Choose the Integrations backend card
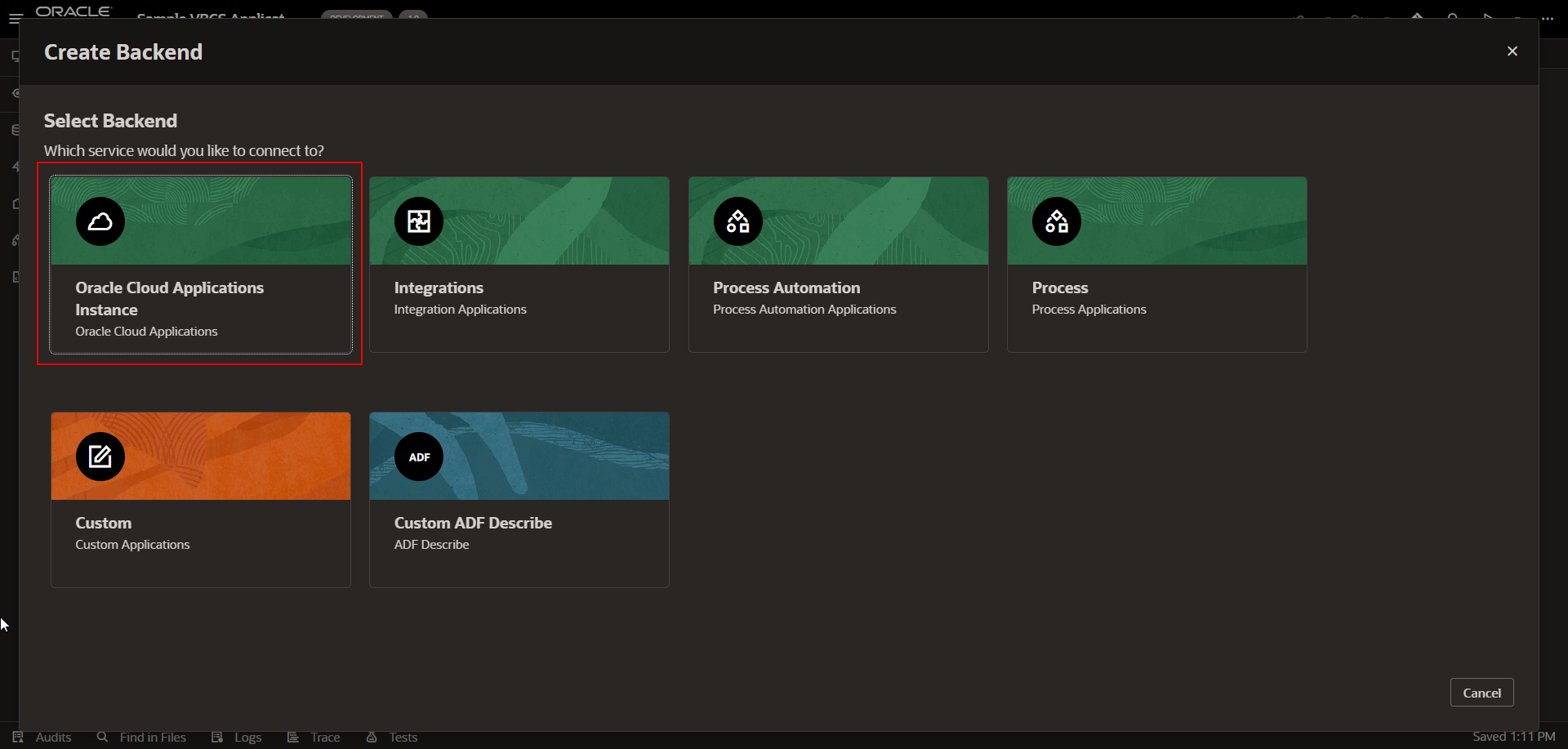 point(519,265)
